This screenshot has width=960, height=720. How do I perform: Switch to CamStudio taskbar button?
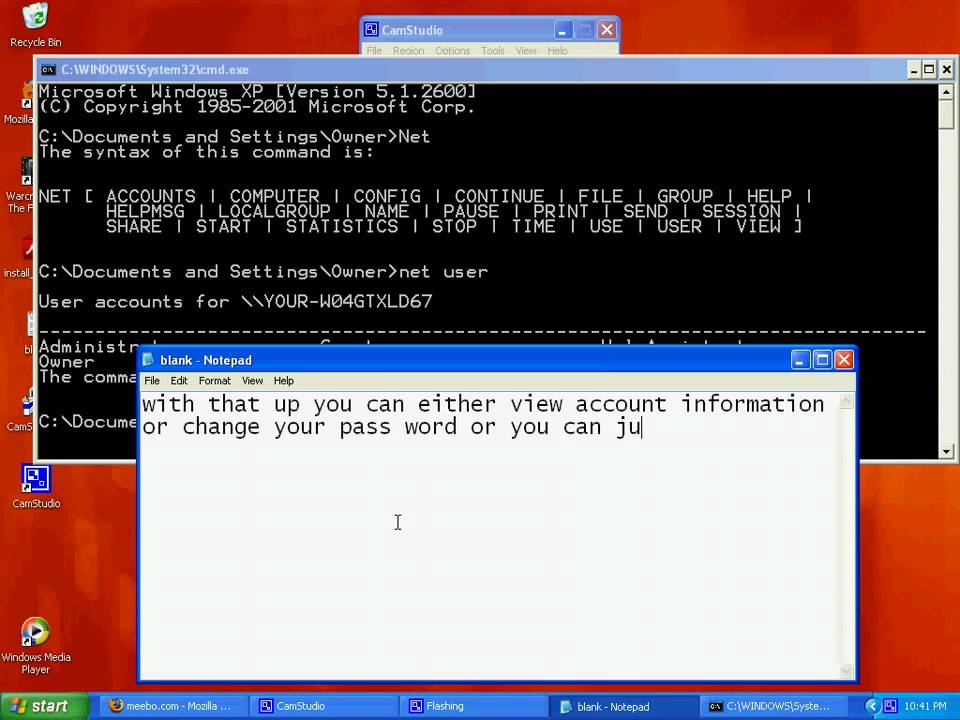coord(324,706)
